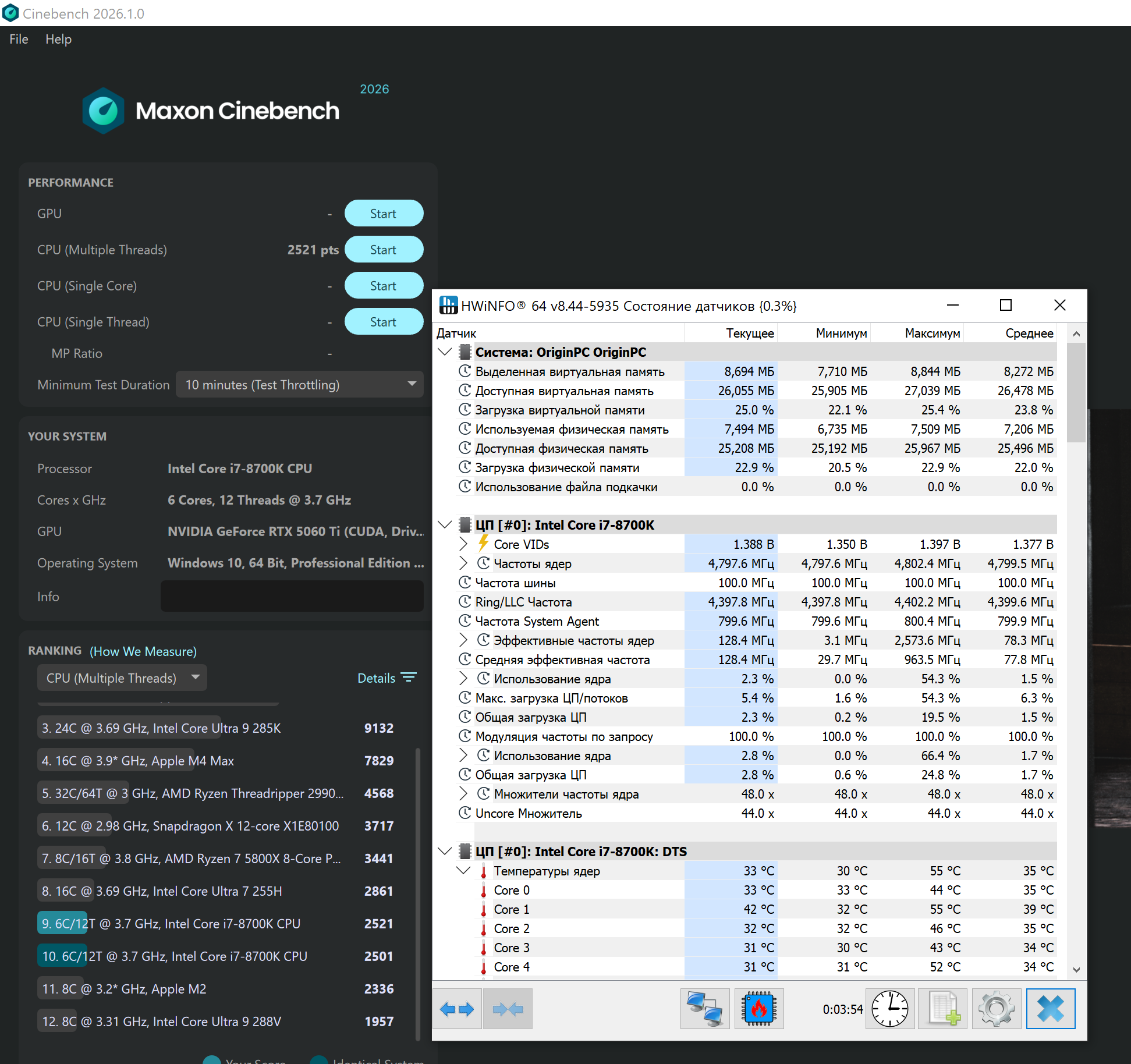Click the HWiNFO vertical scrollbar thumb
Screen dimensions: 1131x1064
click(x=1076, y=392)
